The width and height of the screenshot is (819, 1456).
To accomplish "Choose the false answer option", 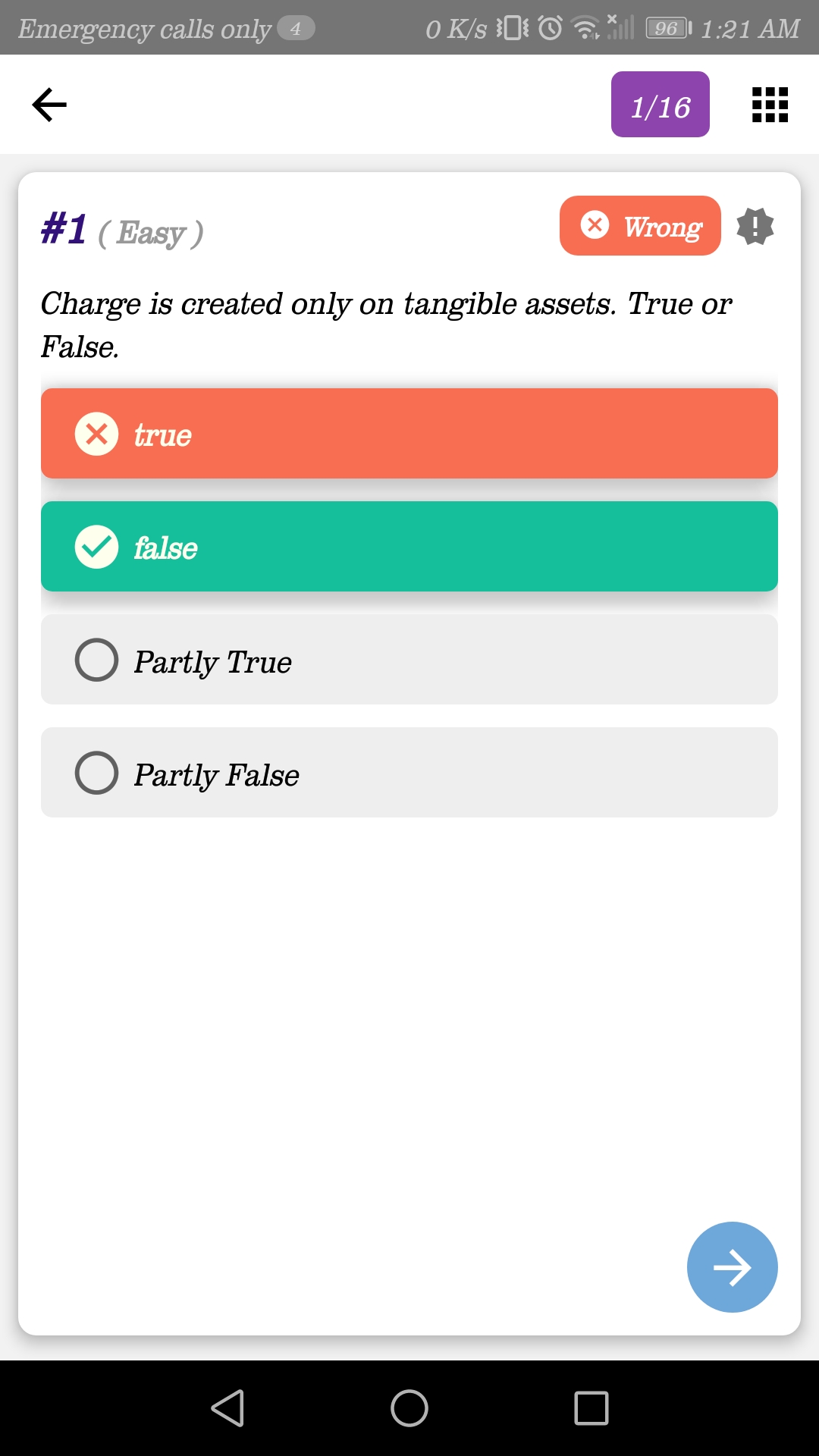I will (x=409, y=547).
